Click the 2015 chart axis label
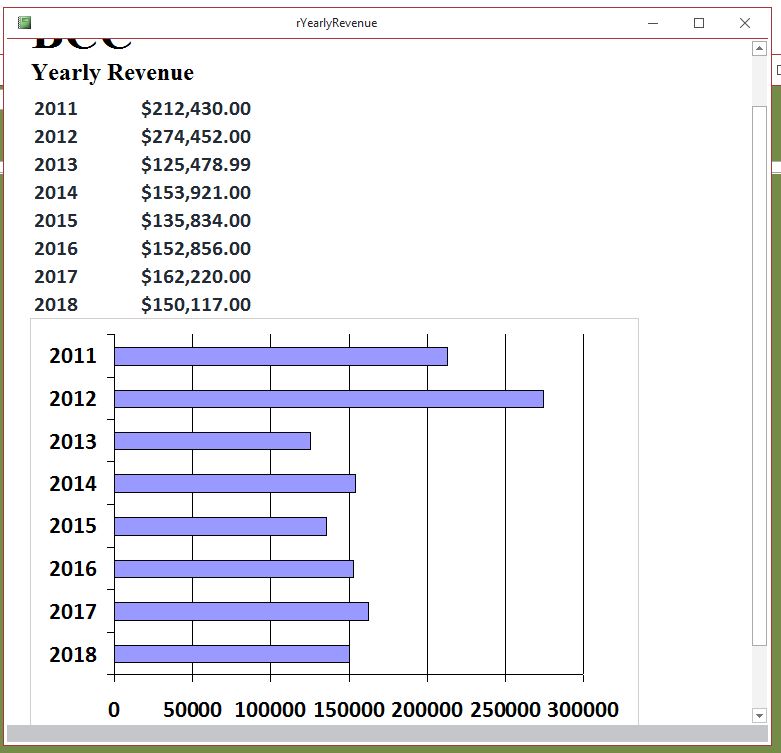 pyautogui.click(x=73, y=526)
